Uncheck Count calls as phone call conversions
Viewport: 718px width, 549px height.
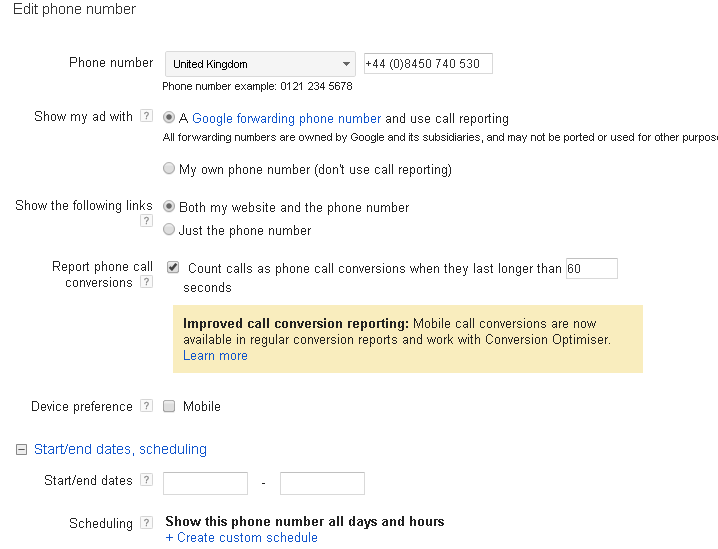click(173, 268)
